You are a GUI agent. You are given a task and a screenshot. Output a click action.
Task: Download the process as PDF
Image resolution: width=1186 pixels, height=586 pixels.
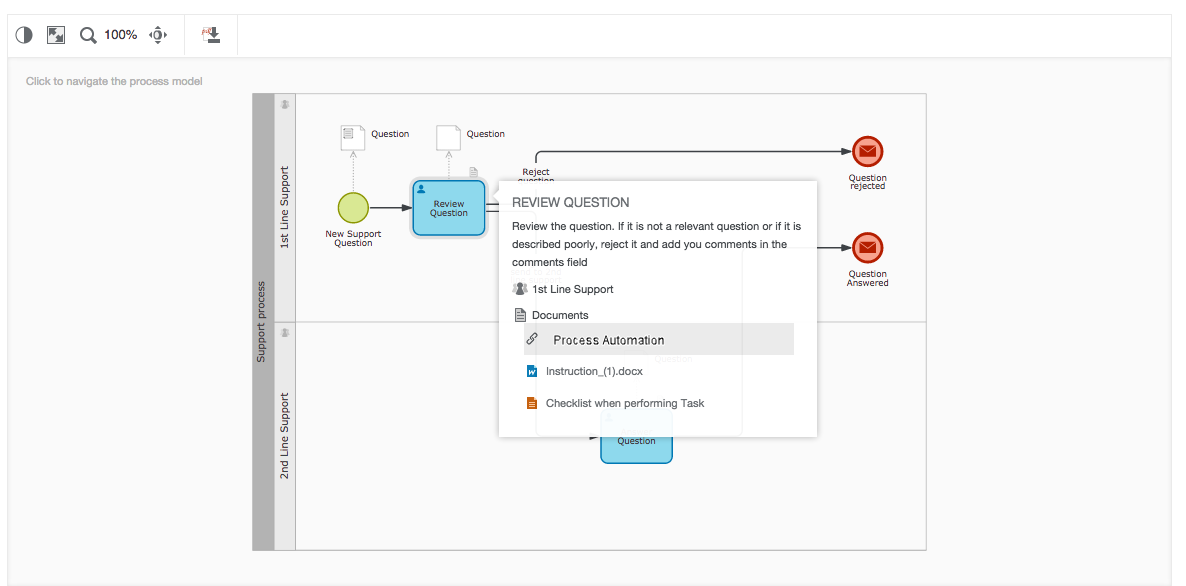211,35
